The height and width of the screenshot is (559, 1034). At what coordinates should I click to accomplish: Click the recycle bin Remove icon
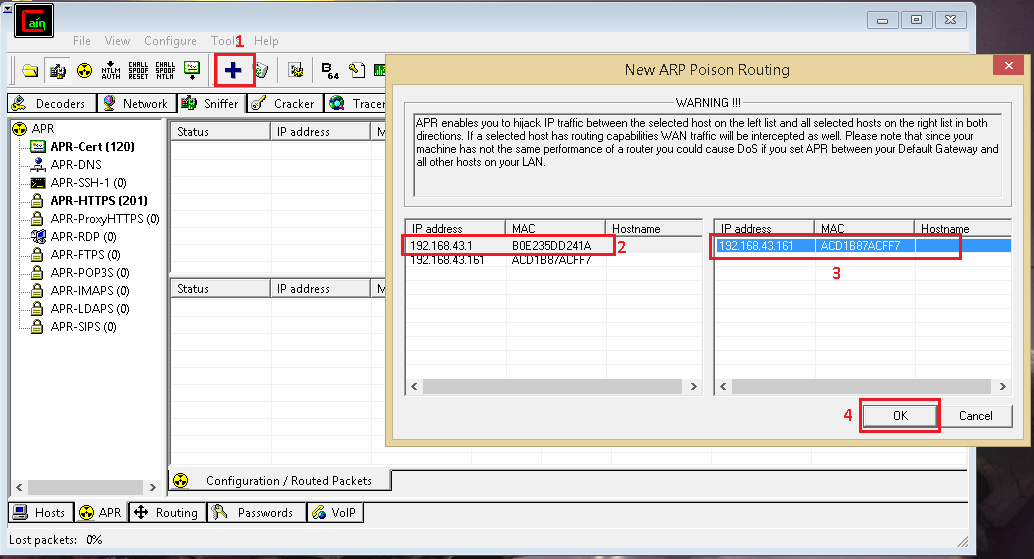pyautogui.click(x=262, y=70)
